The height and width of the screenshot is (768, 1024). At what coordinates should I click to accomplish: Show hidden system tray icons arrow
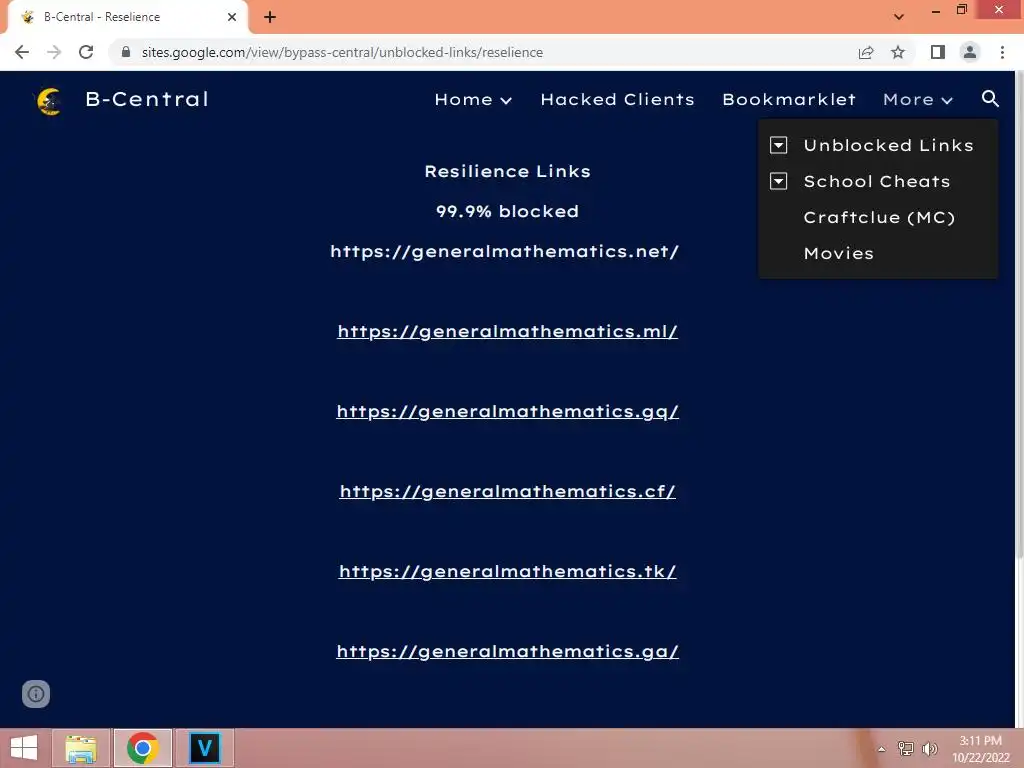point(882,749)
